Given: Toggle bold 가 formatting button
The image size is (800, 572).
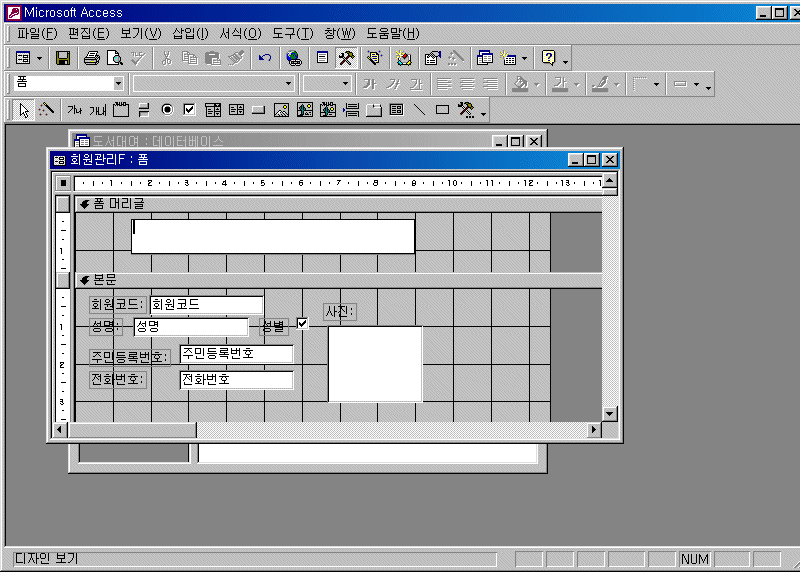Looking at the screenshot, I should tap(370, 84).
